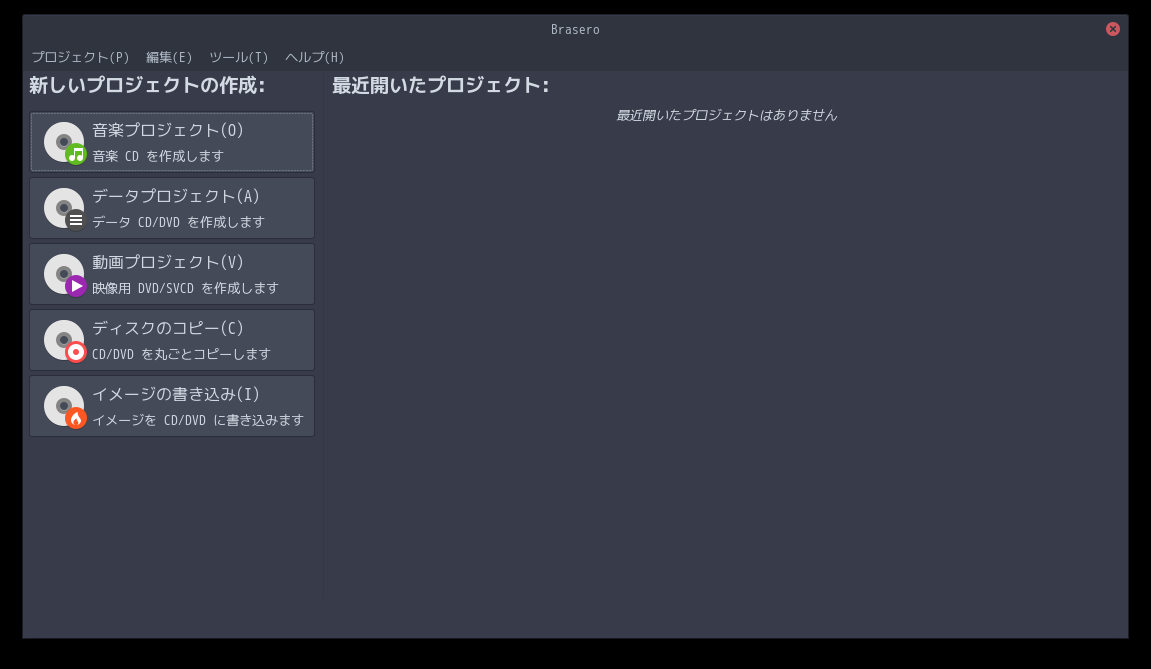The height and width of the screenshot is (669, 1151).
Task: Open the ヘルプ(H) menu
Action: [314, 57]
